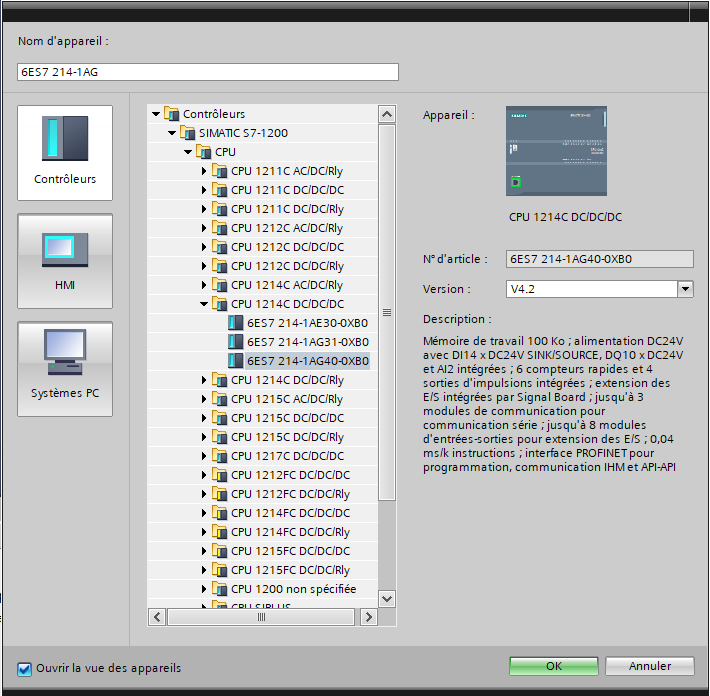710x696 pixels.
Task: Collapse the CPU 1214C DC/DC/DC node
Action: (204, 304)
